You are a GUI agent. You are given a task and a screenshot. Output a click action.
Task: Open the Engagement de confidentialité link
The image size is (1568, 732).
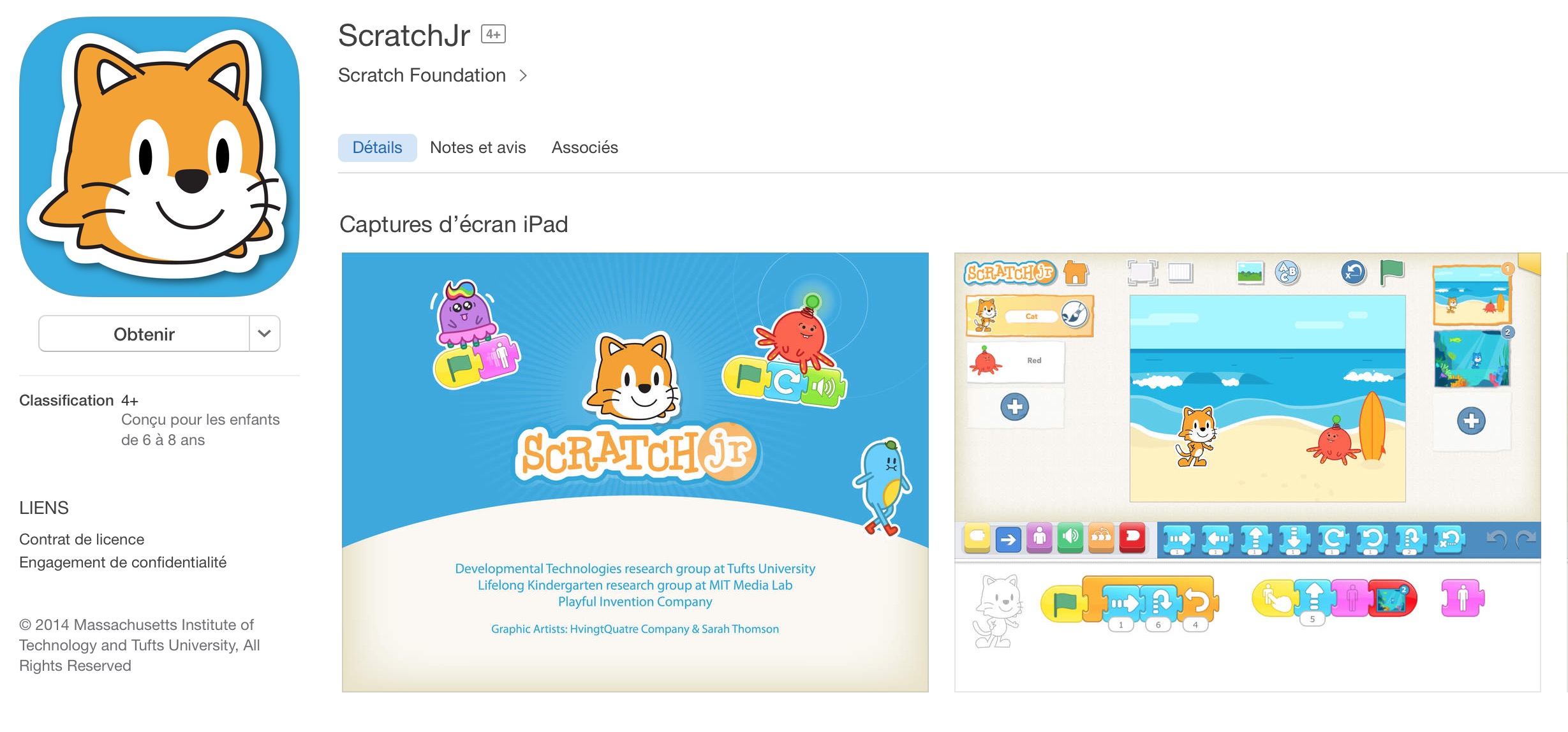tap(123, 562)
